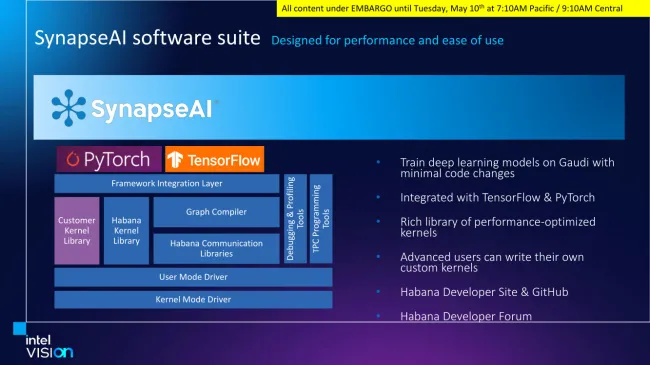Click the SynapseAI snowflake logo icon
The height and width of the screenshot is (365, 650).
pyautogui.click(x=68, y=108)
